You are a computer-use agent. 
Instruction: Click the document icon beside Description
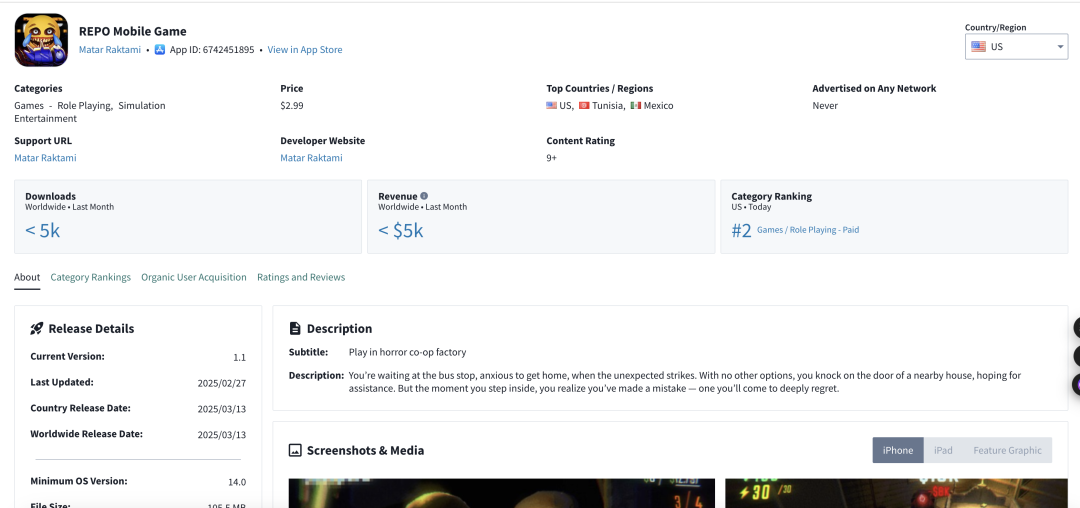pyautogui.click(x=295, y=328)
